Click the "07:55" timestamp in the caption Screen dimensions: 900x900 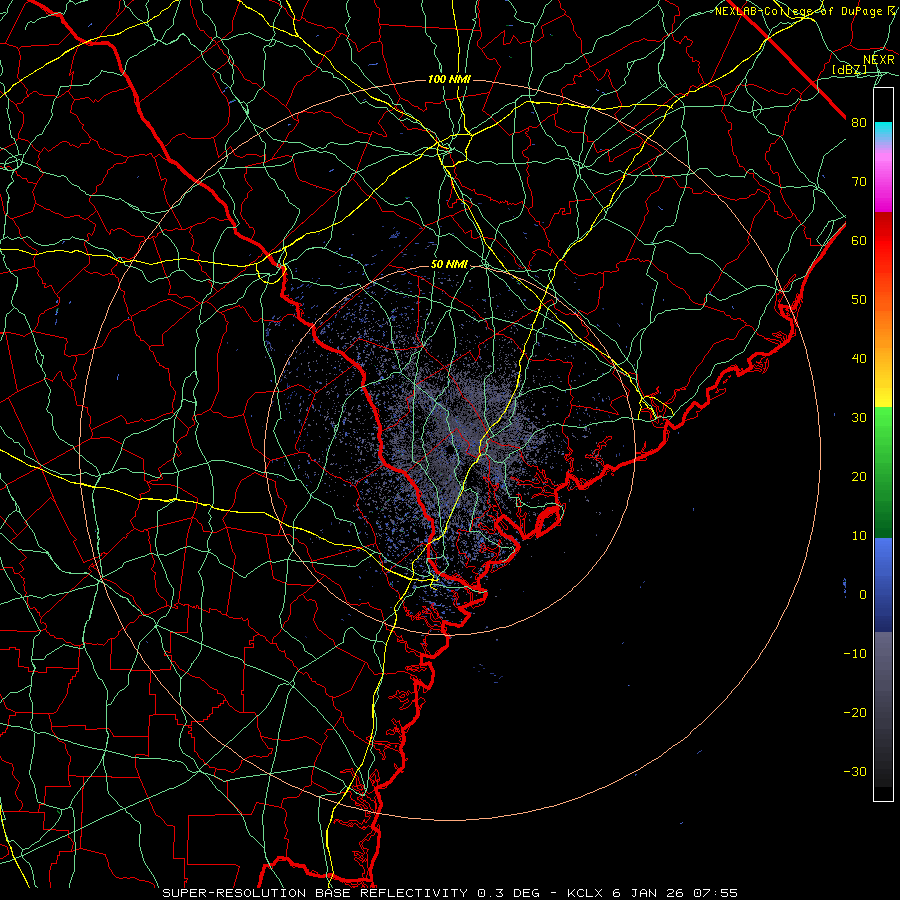pyautogui.click(x=715, y=893)
